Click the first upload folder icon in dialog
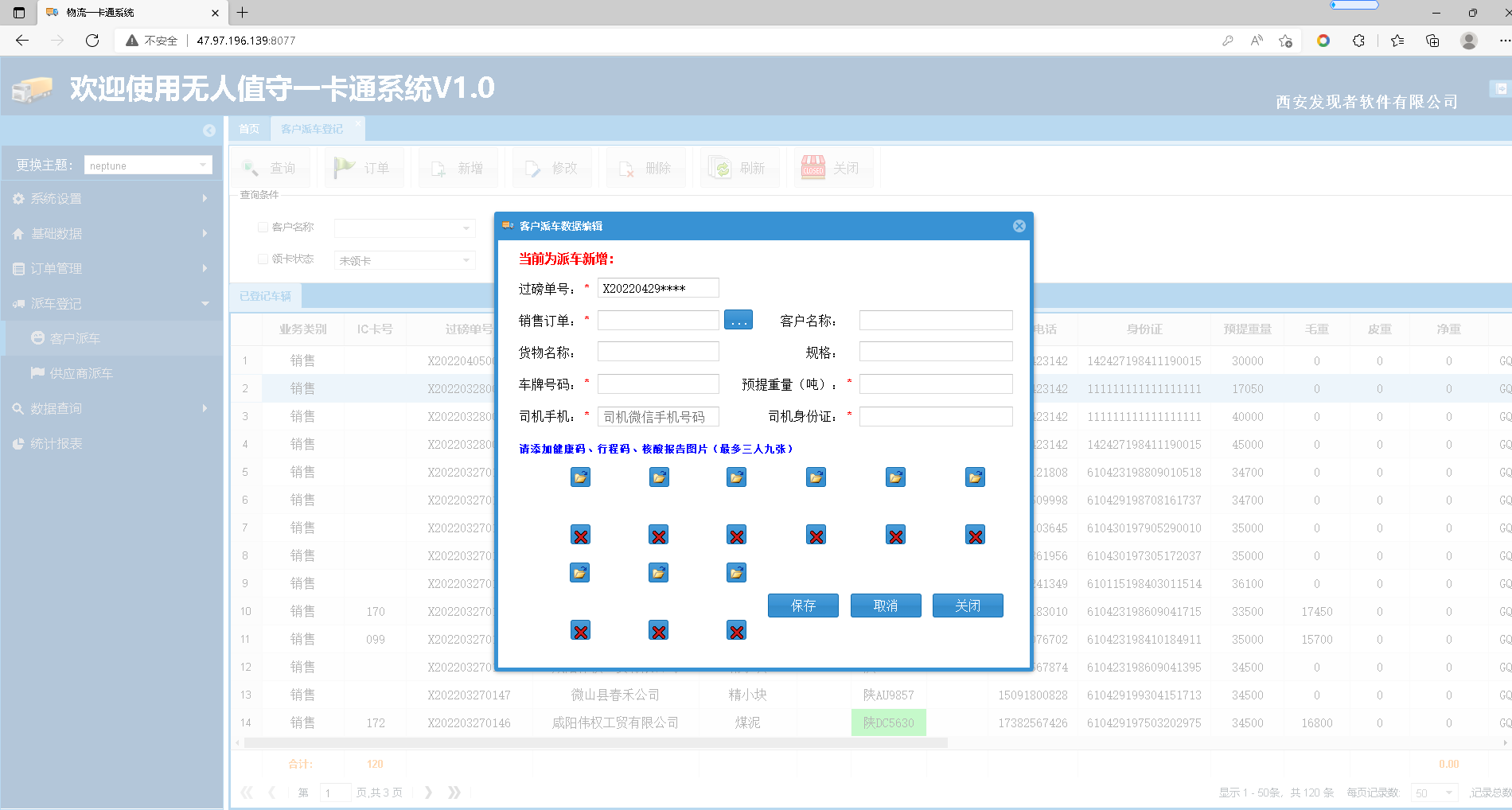 580,477
